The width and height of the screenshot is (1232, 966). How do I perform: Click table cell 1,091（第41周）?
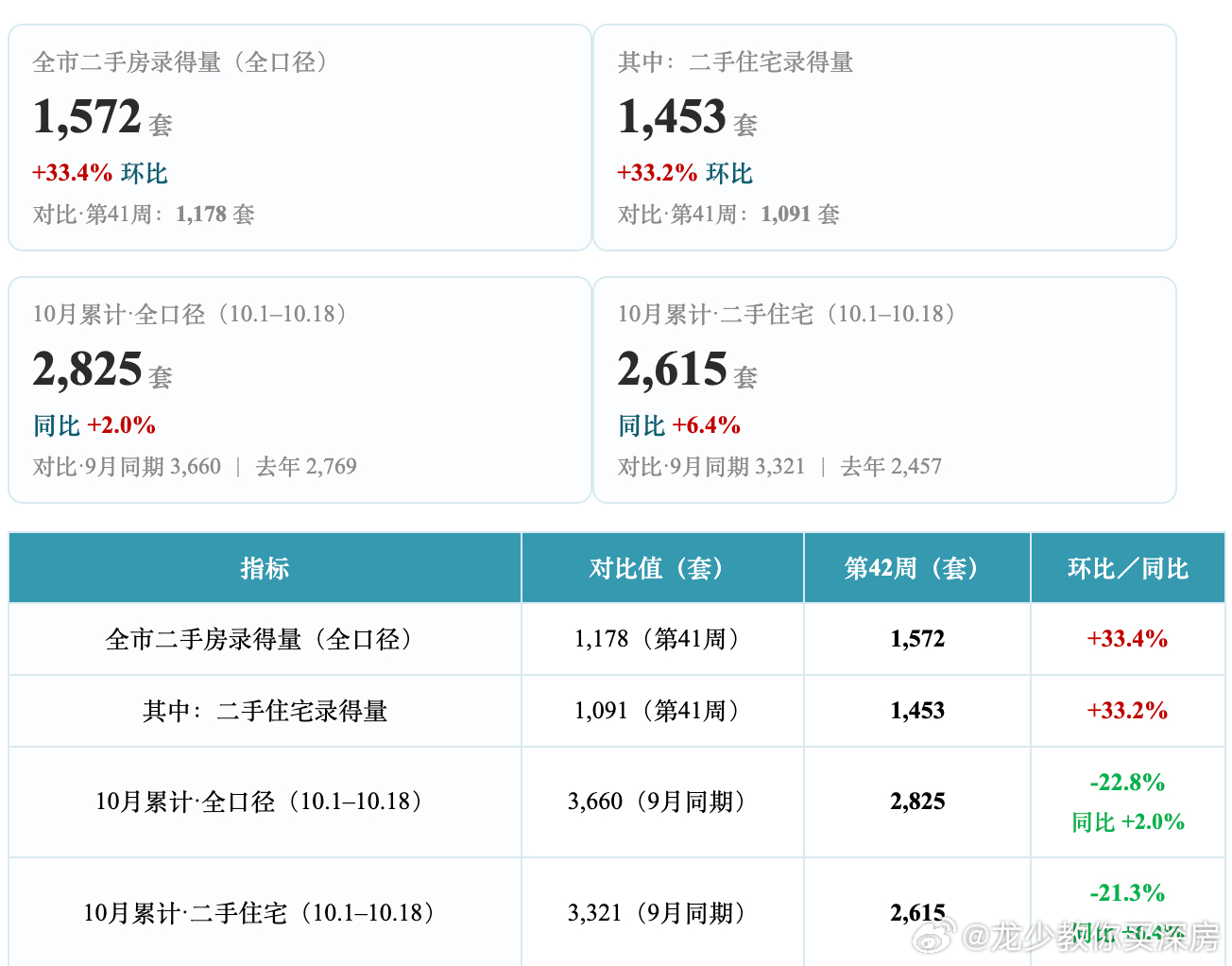click(x=662, y=711)
